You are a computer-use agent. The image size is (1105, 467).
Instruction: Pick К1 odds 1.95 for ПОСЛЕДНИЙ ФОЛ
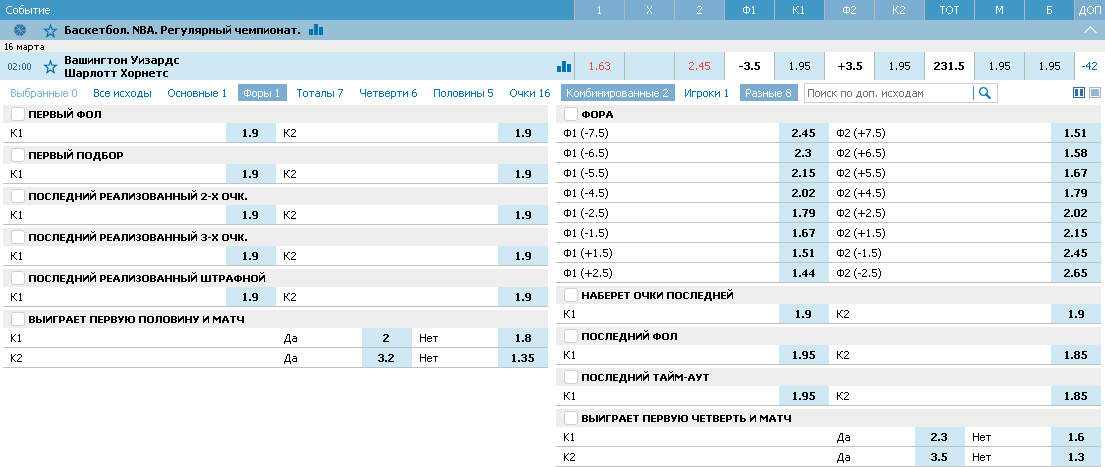click(x=803, y=355)
